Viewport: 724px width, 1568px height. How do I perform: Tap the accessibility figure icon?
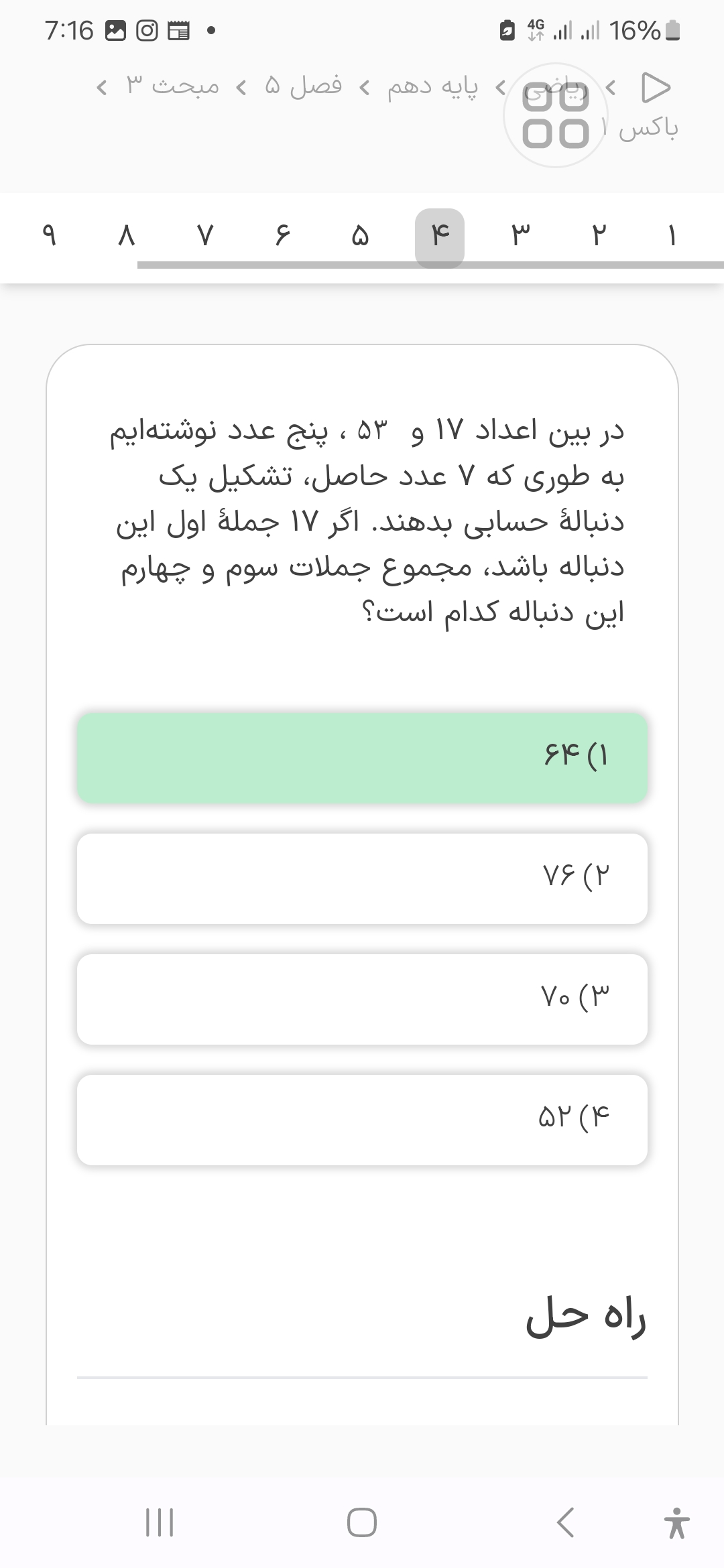click(x=677, y=1523)
